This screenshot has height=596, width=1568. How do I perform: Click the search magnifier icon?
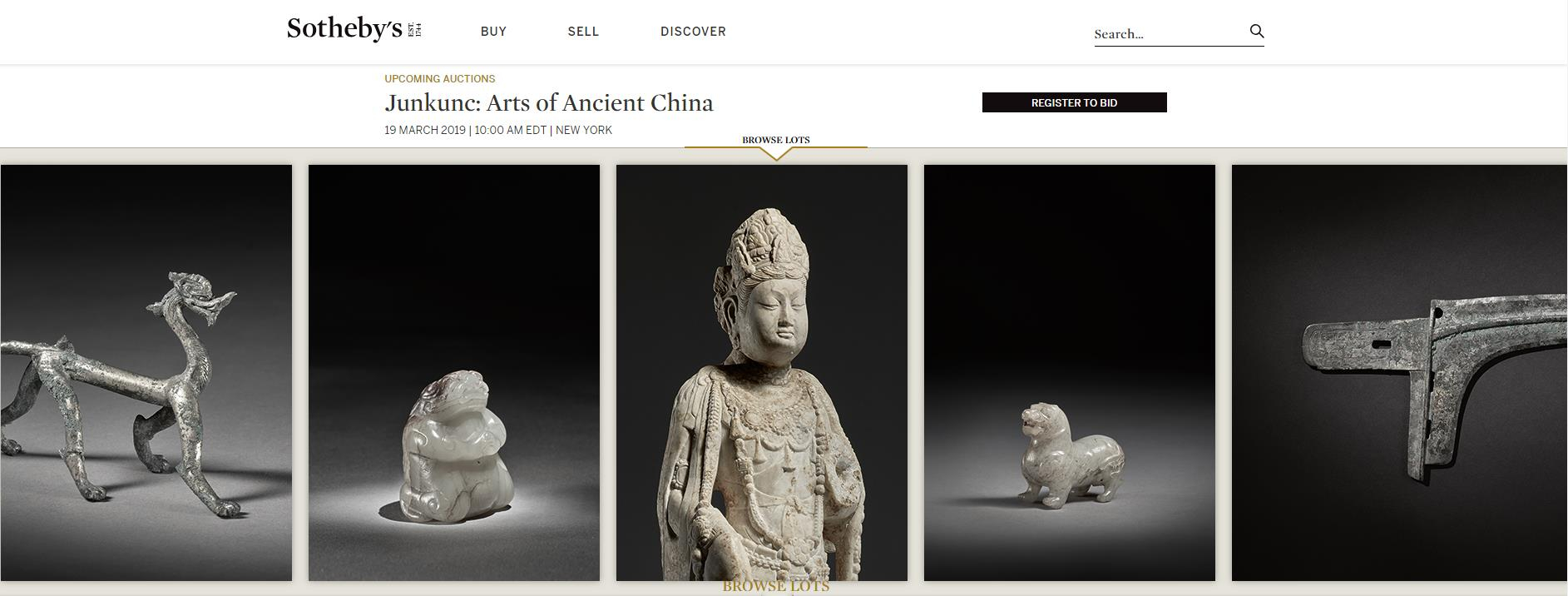click(x=1256, y=32)
